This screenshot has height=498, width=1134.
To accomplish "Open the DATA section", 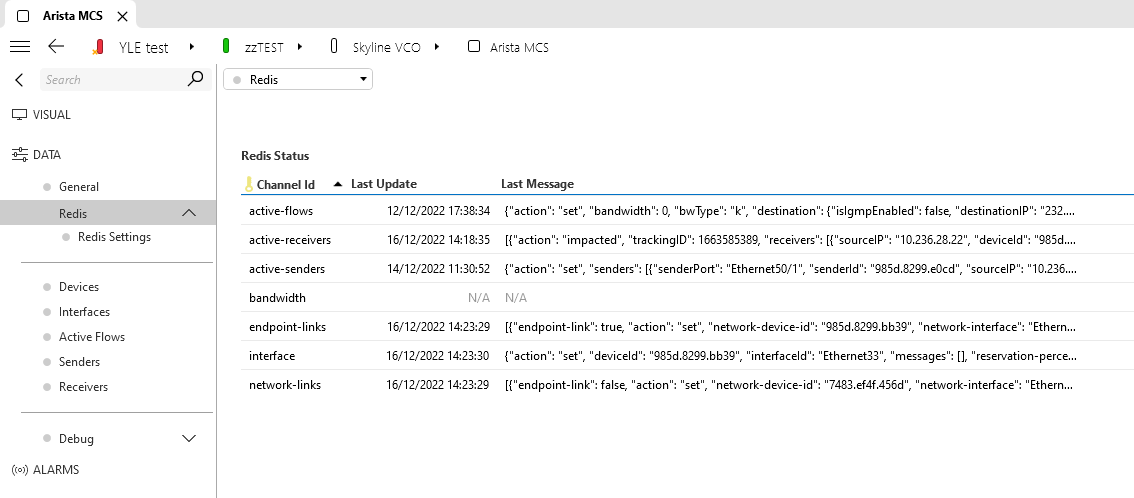I will click(x=47, y=155).
